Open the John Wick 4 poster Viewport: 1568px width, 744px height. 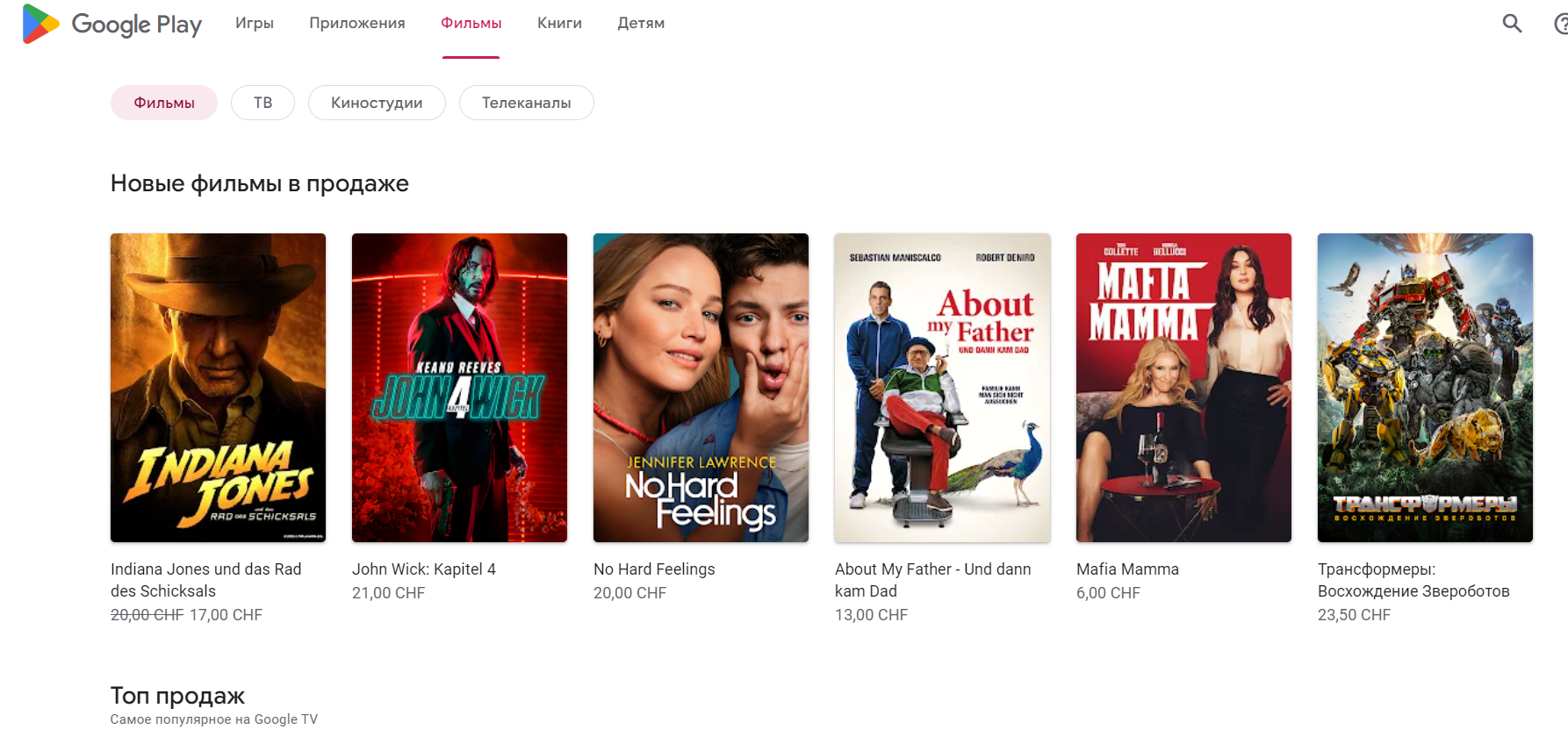click(459, 388)
